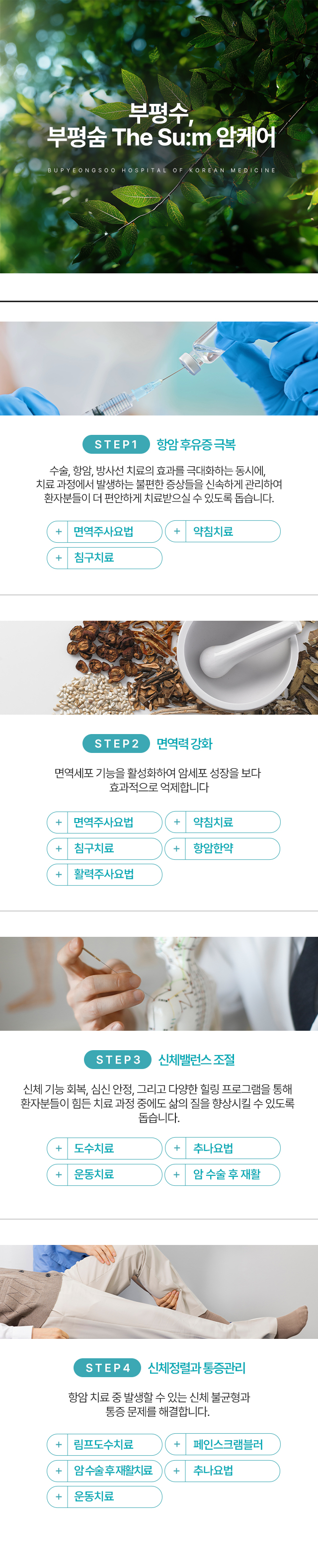Image resolution: width=318 pixels, height=1568 pixels.
Task: Click the plus icon beside 면역주사요법 in STEP2
Action: (x=58, y=823)
